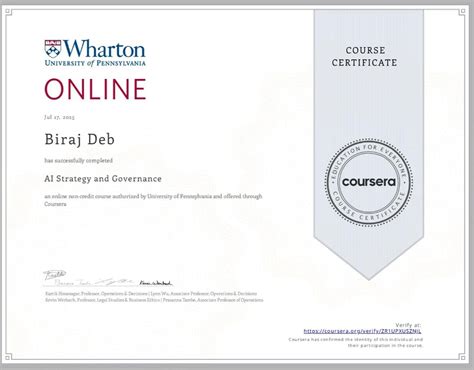Click the course title 'AI Strategy and Governance'
The height and width of the screenshot is (370, 474).
(103, 179)
